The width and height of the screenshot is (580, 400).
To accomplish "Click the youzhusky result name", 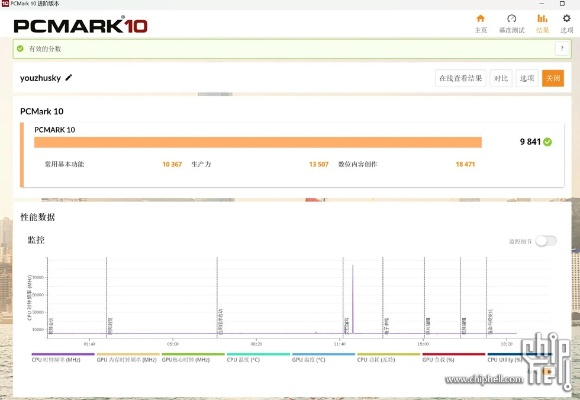I will click(x=40, y=78).
